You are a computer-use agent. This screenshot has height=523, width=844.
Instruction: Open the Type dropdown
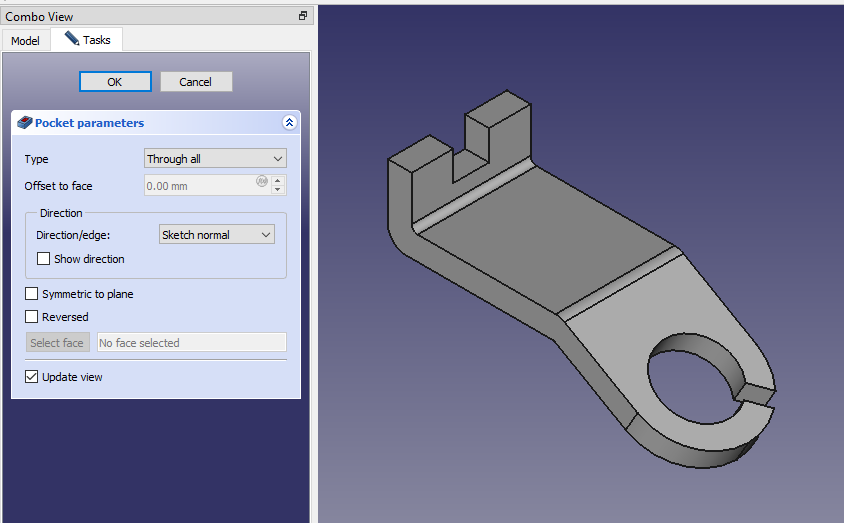215,159
